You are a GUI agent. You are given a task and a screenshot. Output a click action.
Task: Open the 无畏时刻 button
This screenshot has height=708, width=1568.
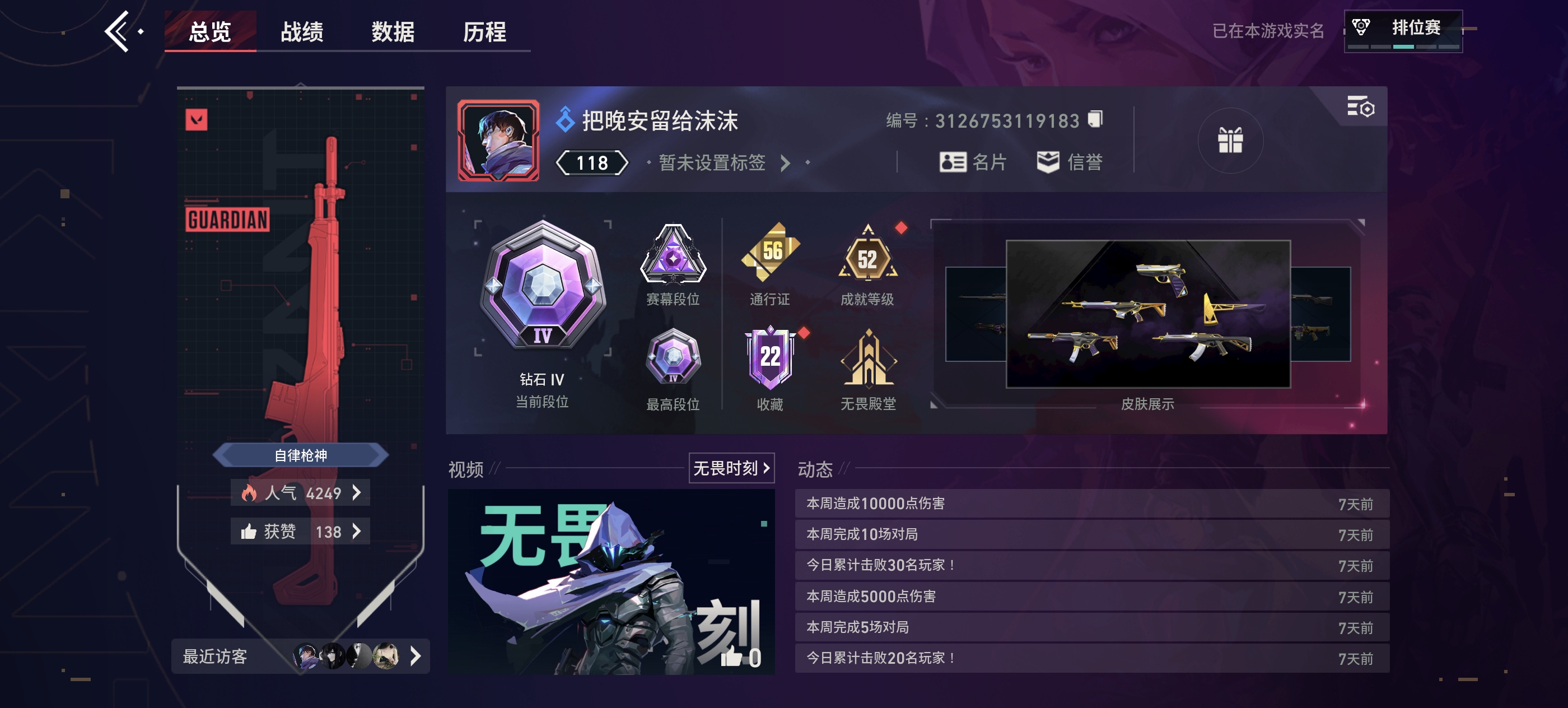click(x=731, y=468)
